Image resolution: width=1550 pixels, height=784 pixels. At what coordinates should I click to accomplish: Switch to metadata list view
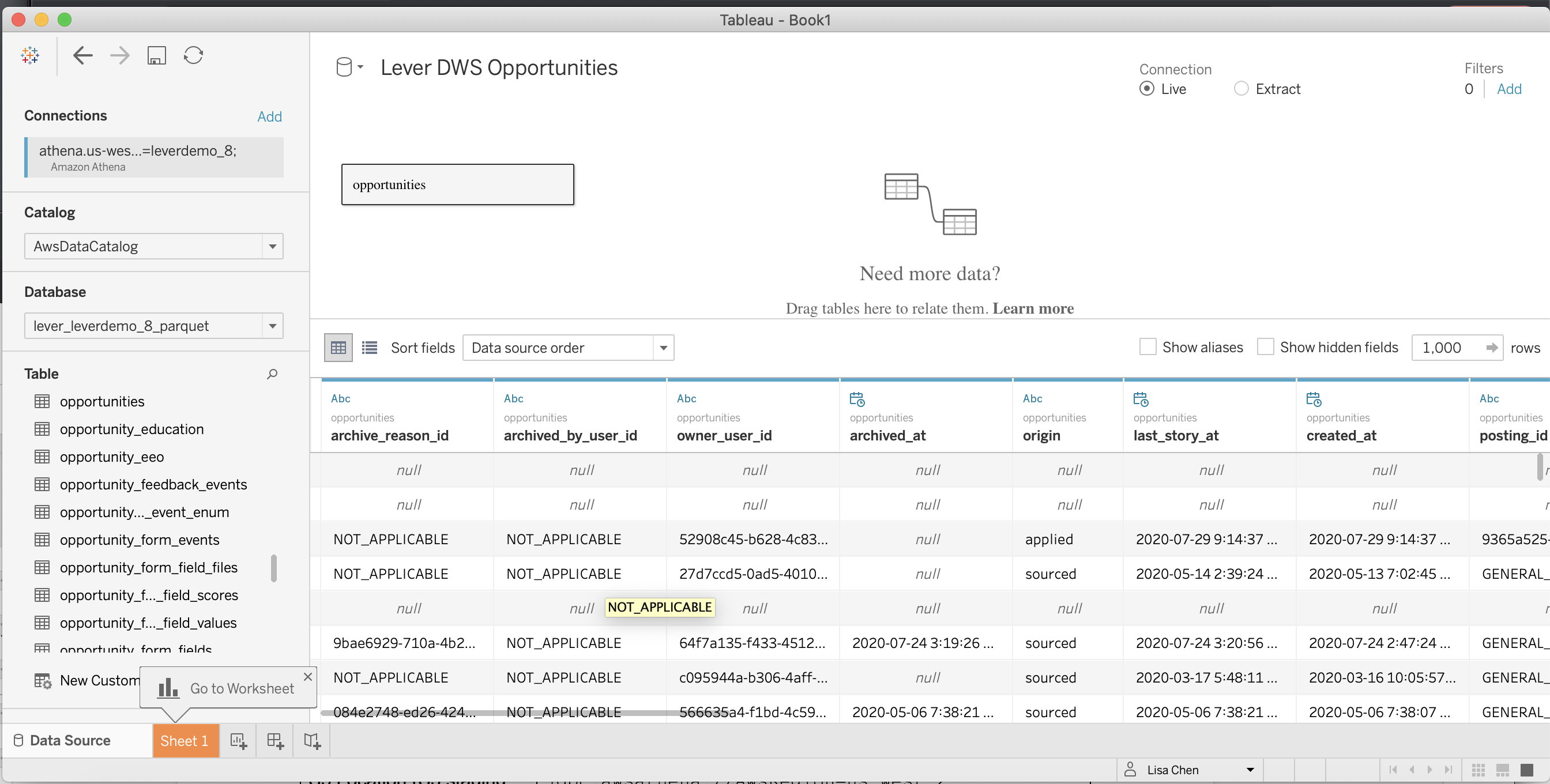370,348
